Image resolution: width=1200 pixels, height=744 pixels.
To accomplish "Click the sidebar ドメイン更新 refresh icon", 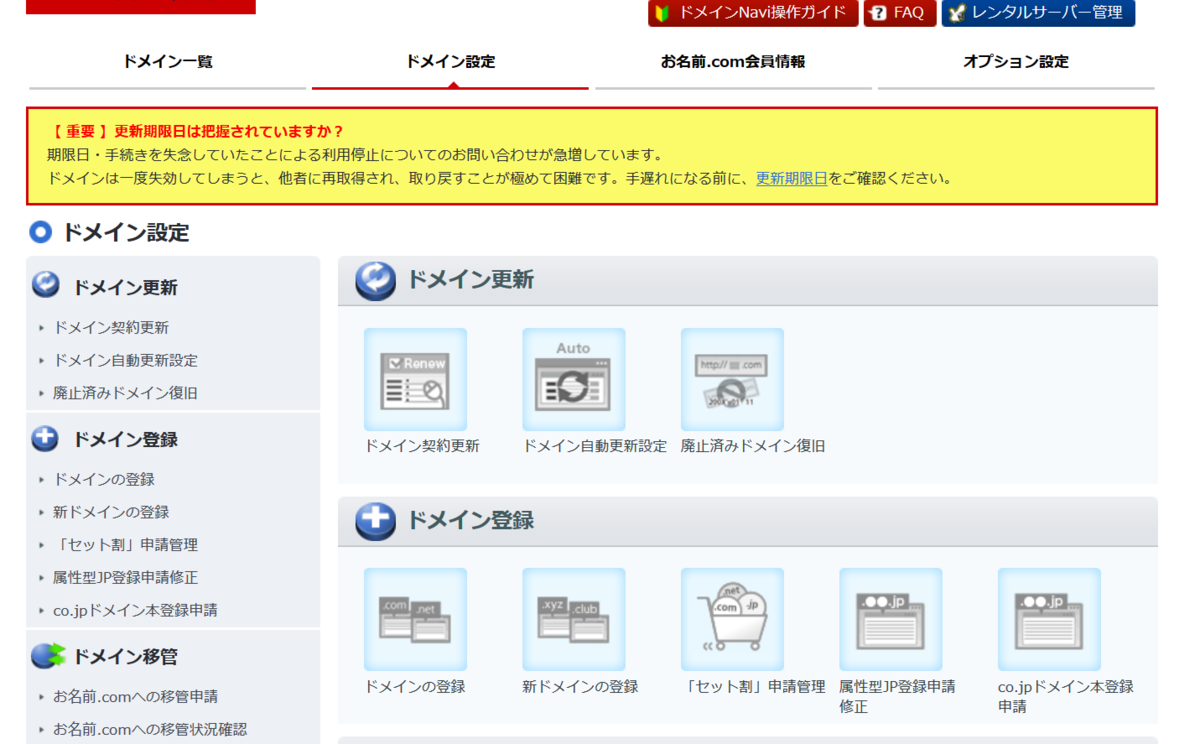I will (x=46, y=285).
